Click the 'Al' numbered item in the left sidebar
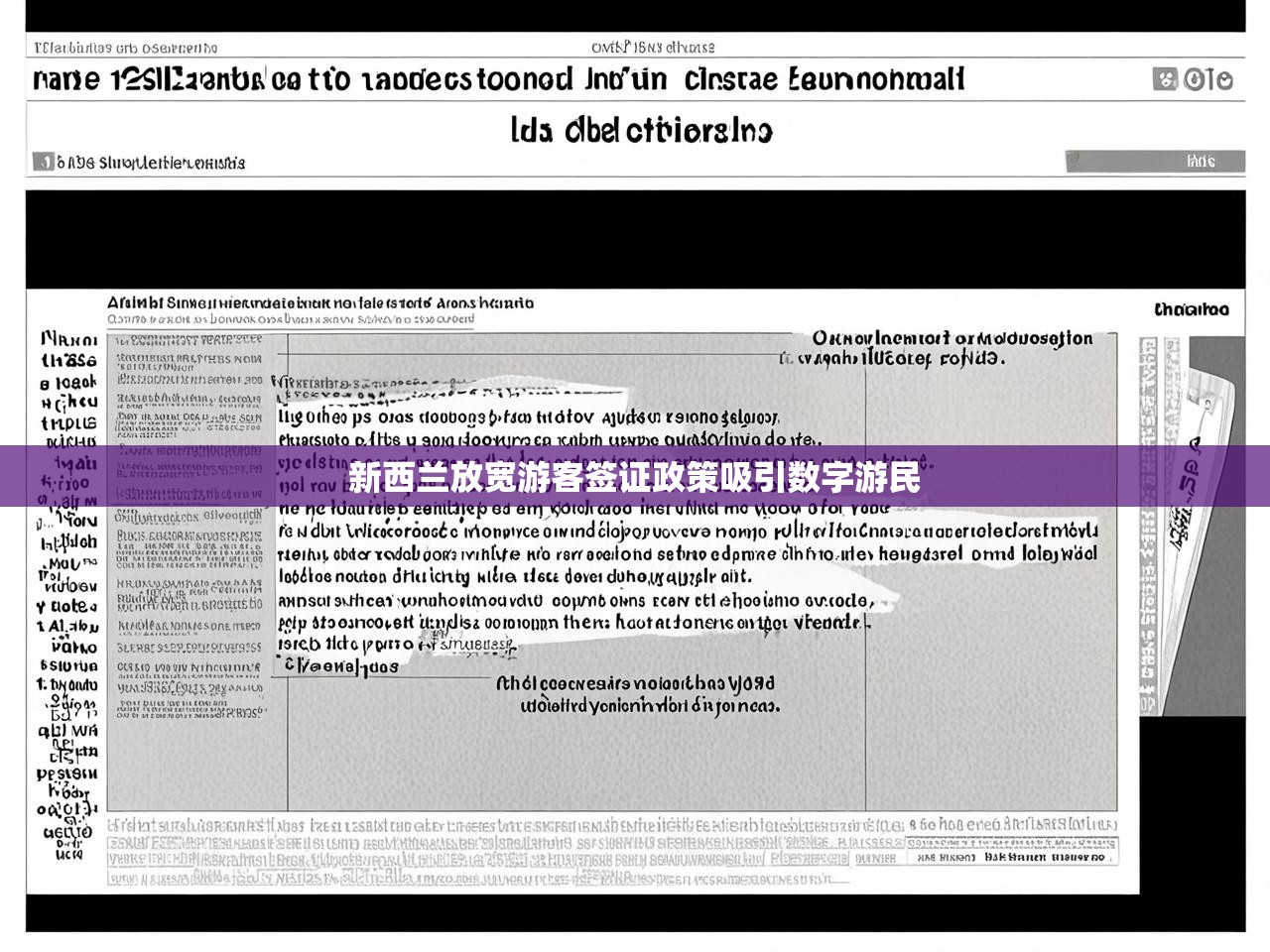This screenshot has height=952, width=1270. pyautogui.click(x=68, y=626)
